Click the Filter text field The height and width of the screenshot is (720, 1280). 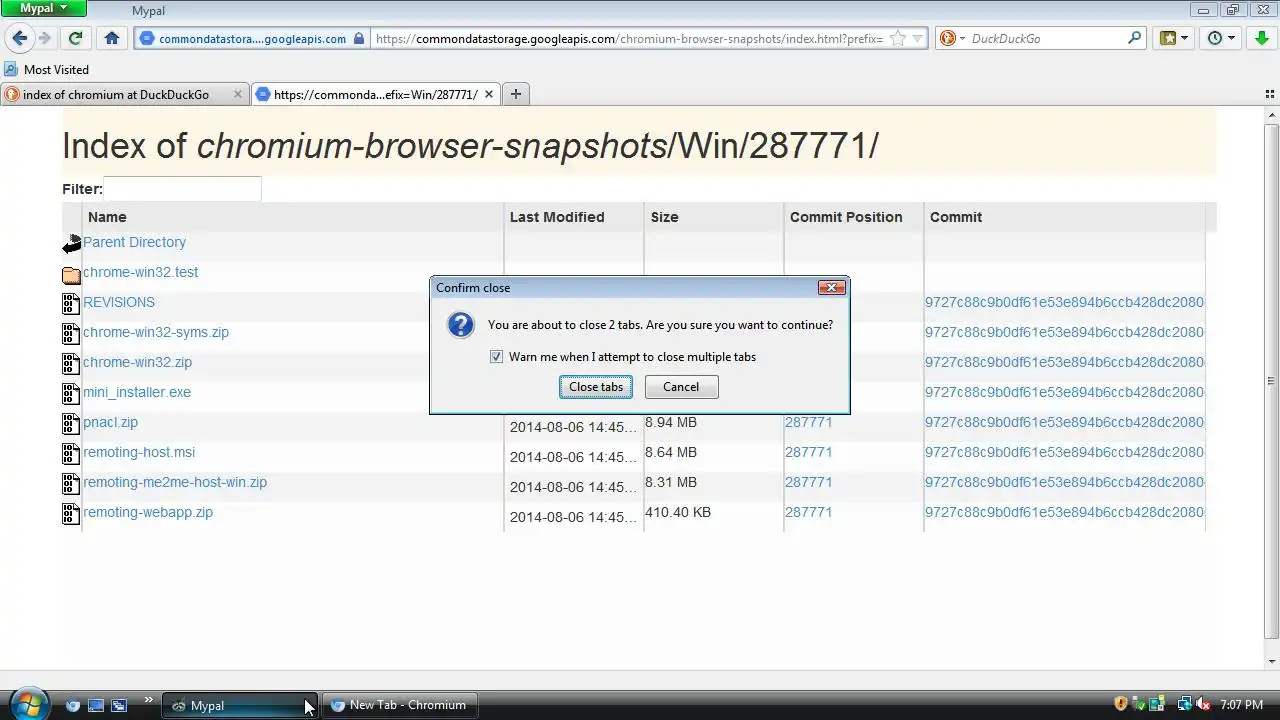point(182,189)
